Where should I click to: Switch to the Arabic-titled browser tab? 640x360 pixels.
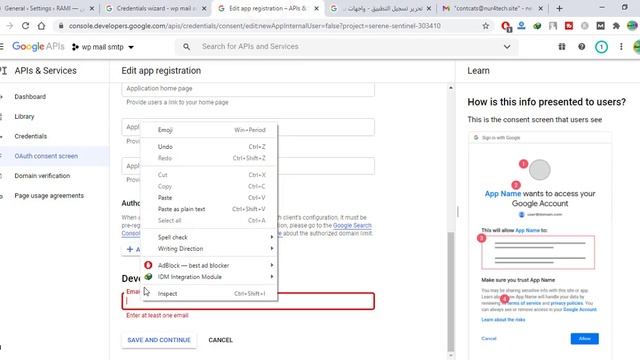pyautogui.click(x=380, y=8)
